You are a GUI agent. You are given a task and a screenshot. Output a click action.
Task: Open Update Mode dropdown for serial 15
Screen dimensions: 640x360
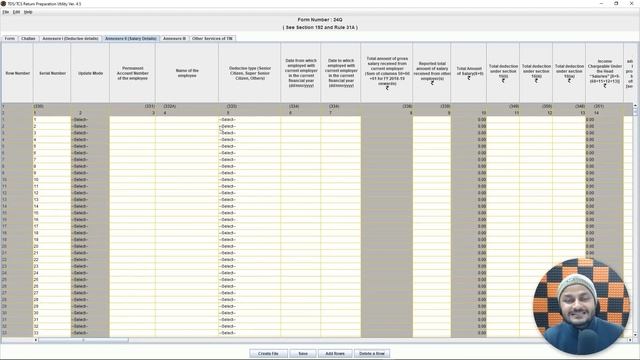tap(90, 213)
